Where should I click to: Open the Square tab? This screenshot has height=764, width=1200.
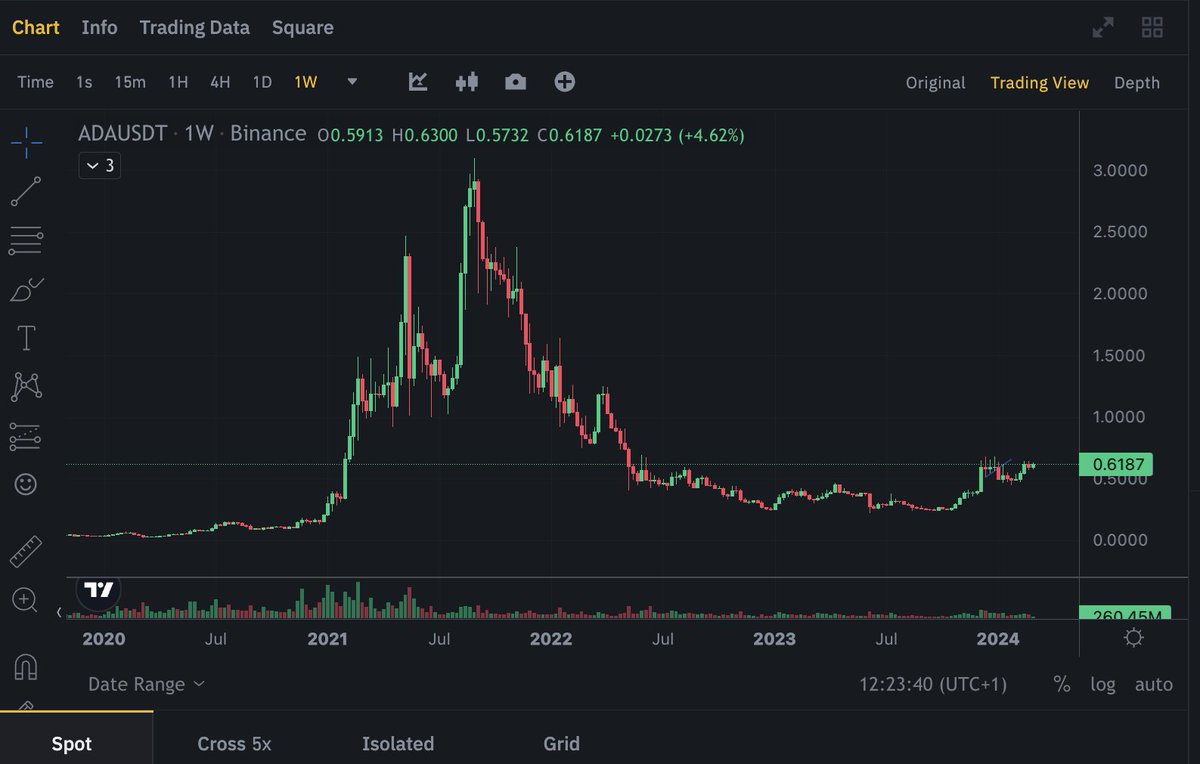302,27
